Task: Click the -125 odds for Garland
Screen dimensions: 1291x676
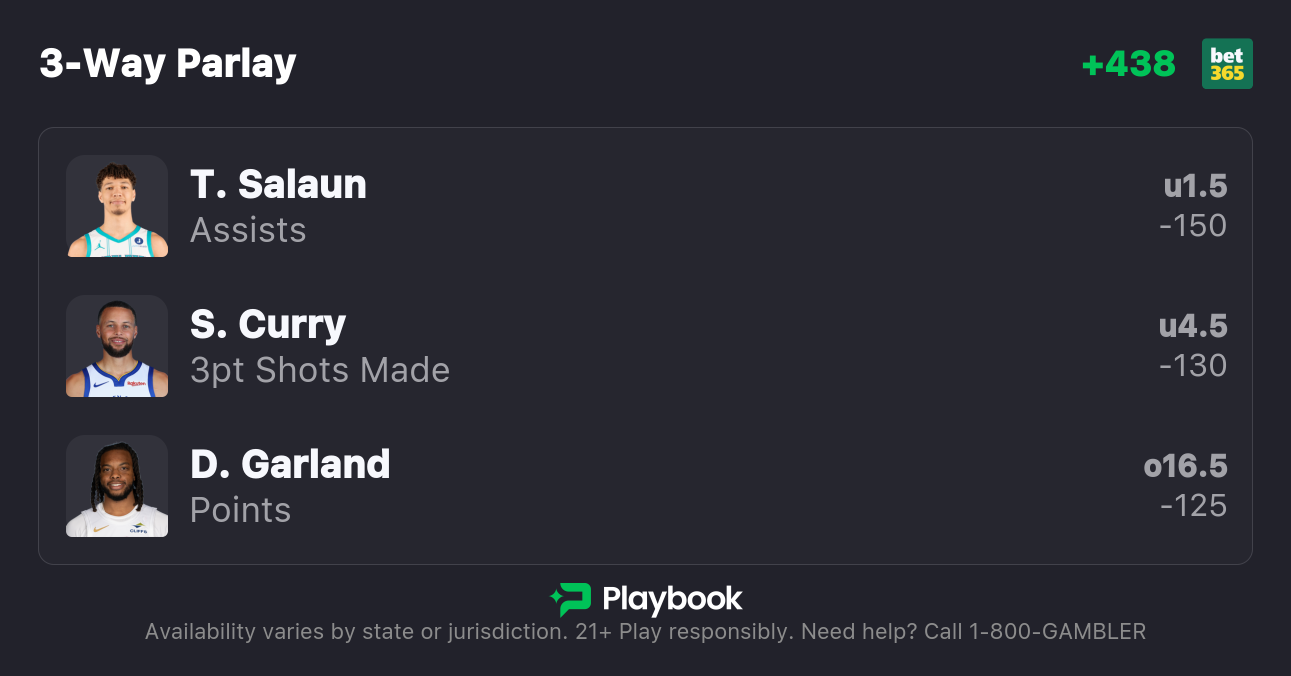Action: 1193,506
